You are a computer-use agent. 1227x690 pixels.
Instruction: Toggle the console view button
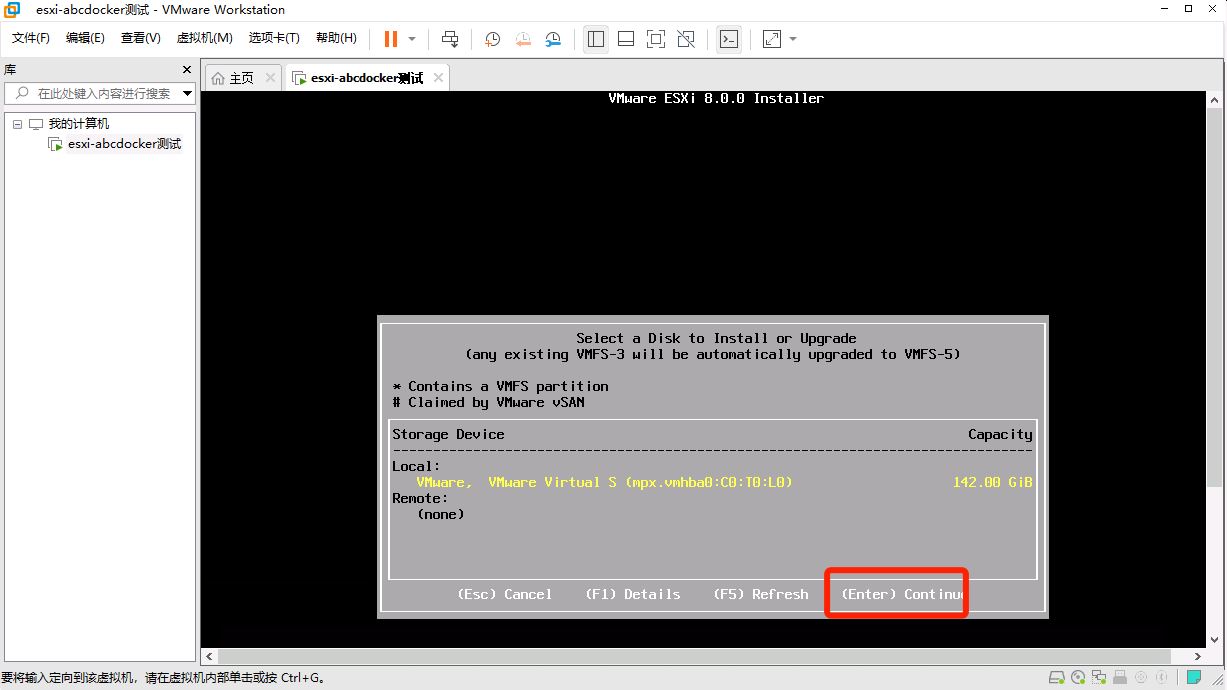pyautogui.click(x=730, y=39)
